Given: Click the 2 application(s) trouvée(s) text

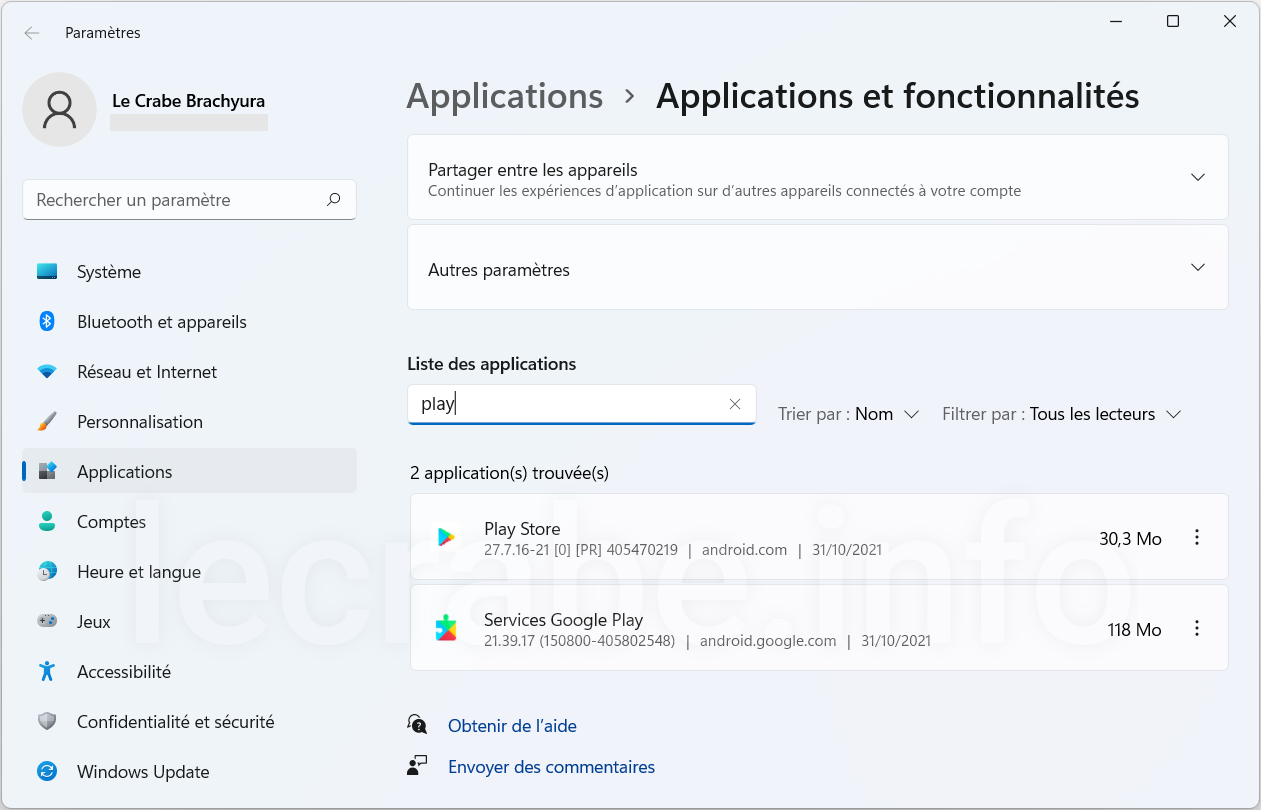Looking at the screenshot, I should pos(510,473).
